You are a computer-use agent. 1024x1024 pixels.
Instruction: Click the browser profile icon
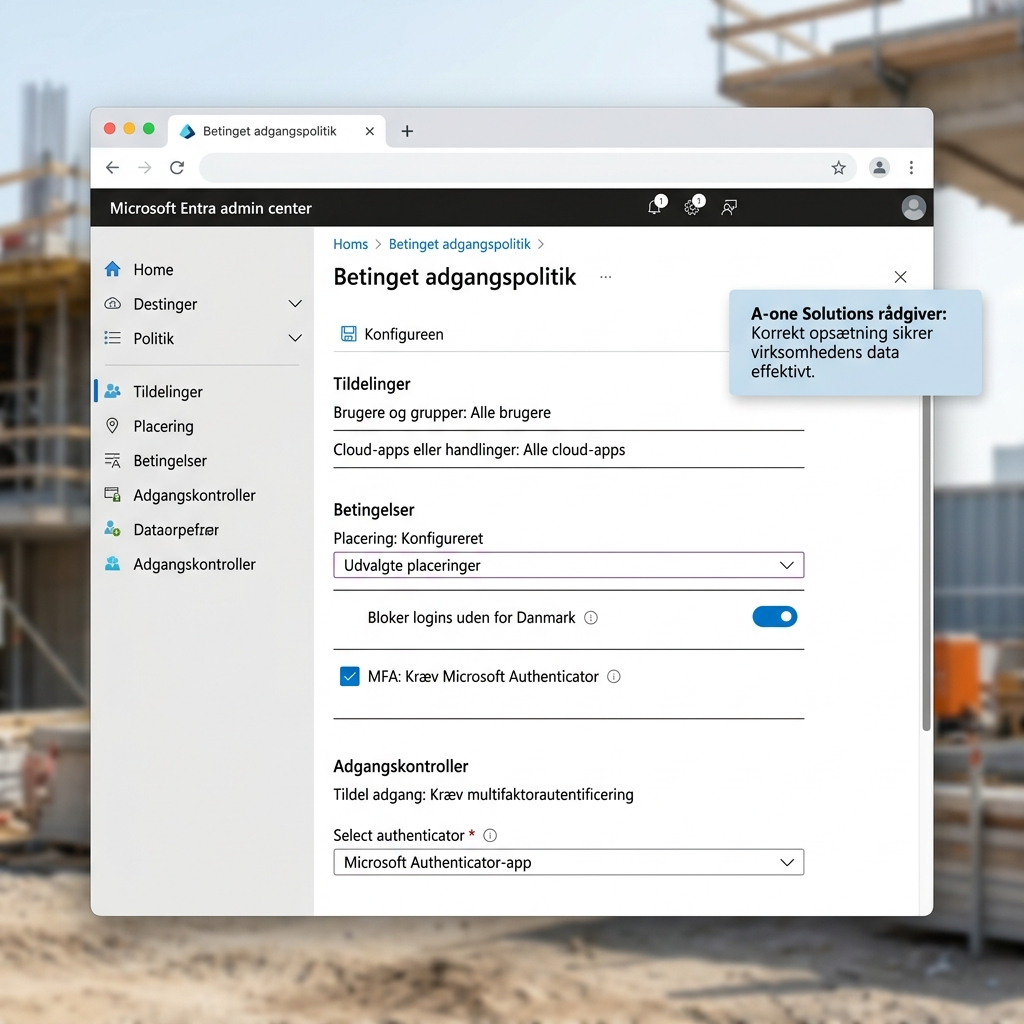point(879,168)
